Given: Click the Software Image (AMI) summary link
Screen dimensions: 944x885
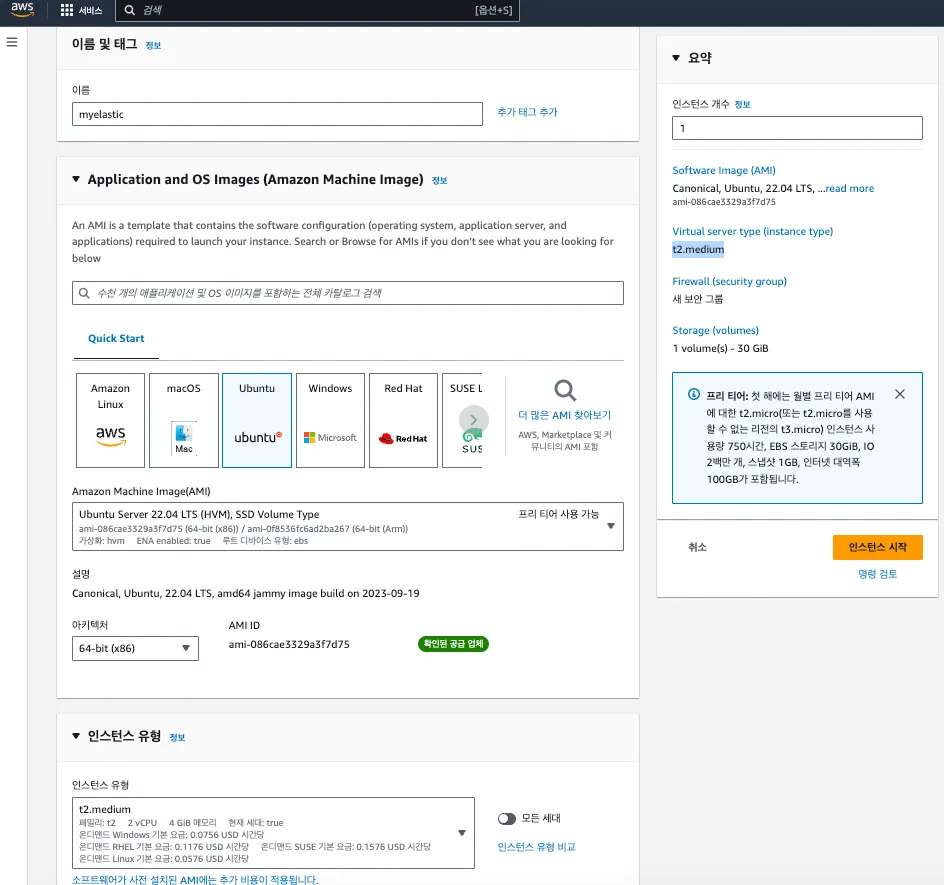Looking at the screenshot, I should [x=724, y=170].
